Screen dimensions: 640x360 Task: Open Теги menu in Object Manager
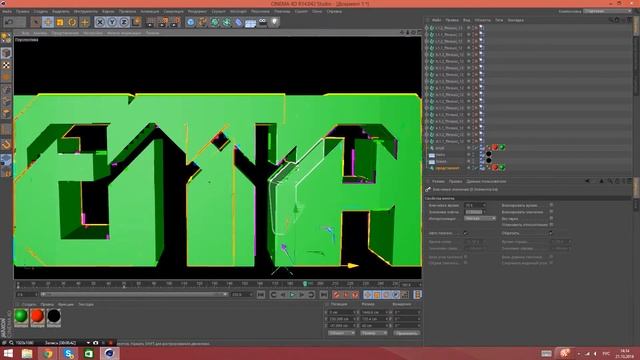click(499, 20)
